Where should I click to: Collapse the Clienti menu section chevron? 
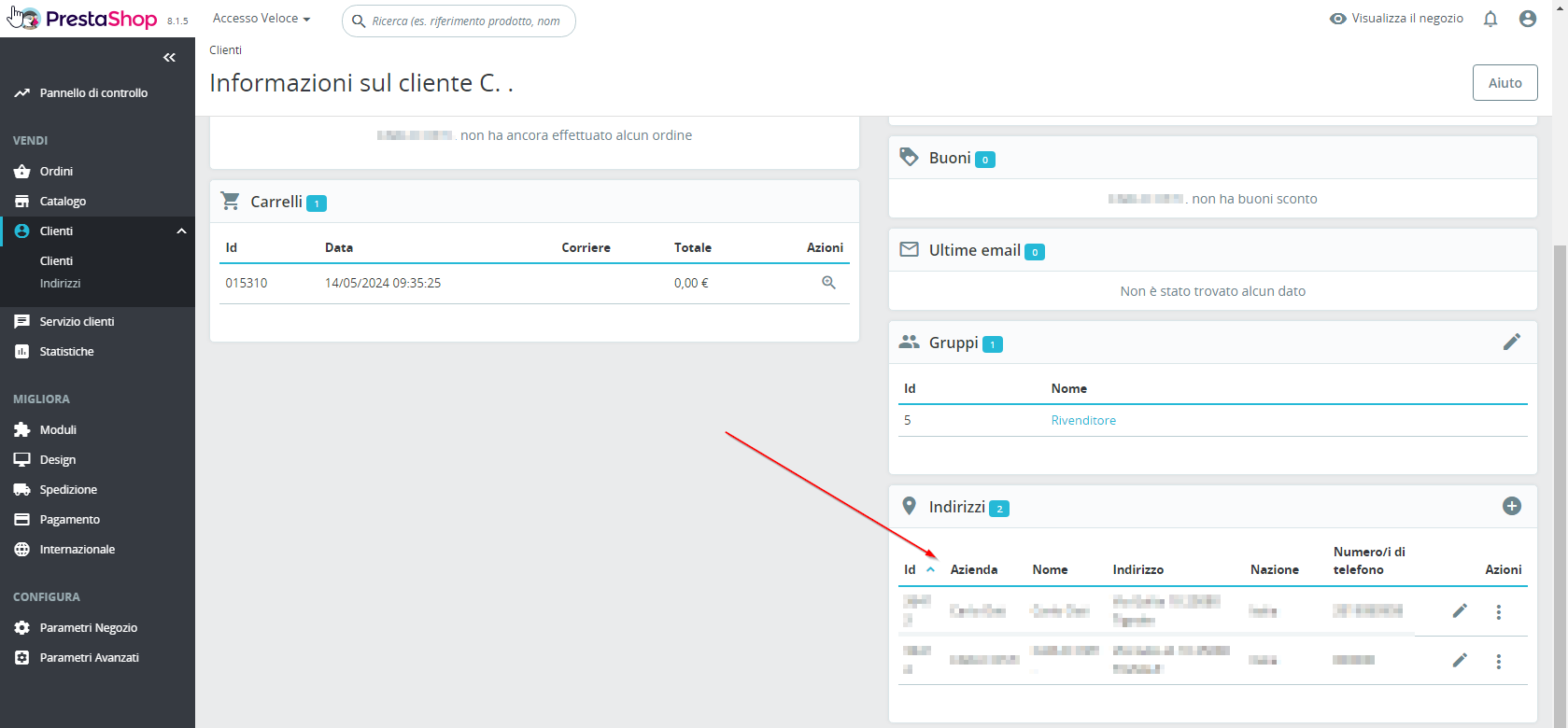pyautogui.click(x=181, y=231)
